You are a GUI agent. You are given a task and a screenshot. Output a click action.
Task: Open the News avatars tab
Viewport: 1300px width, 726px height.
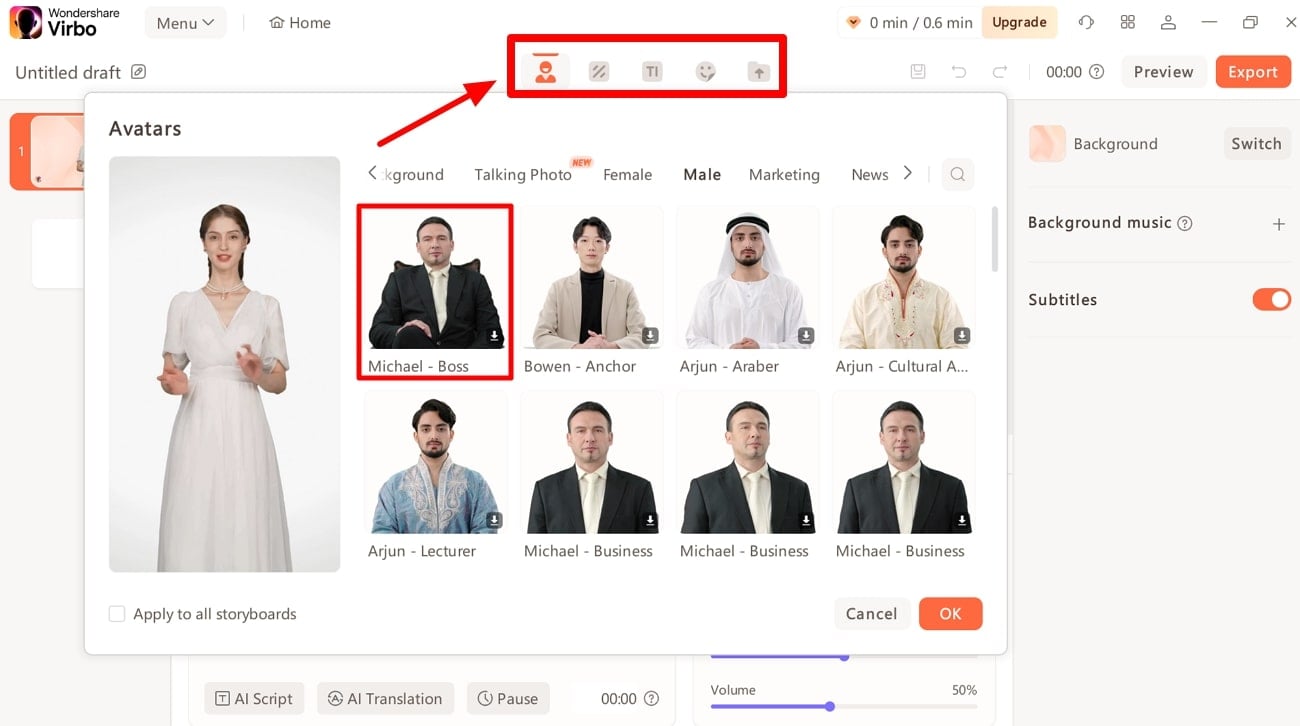click(x=870, y=174)
